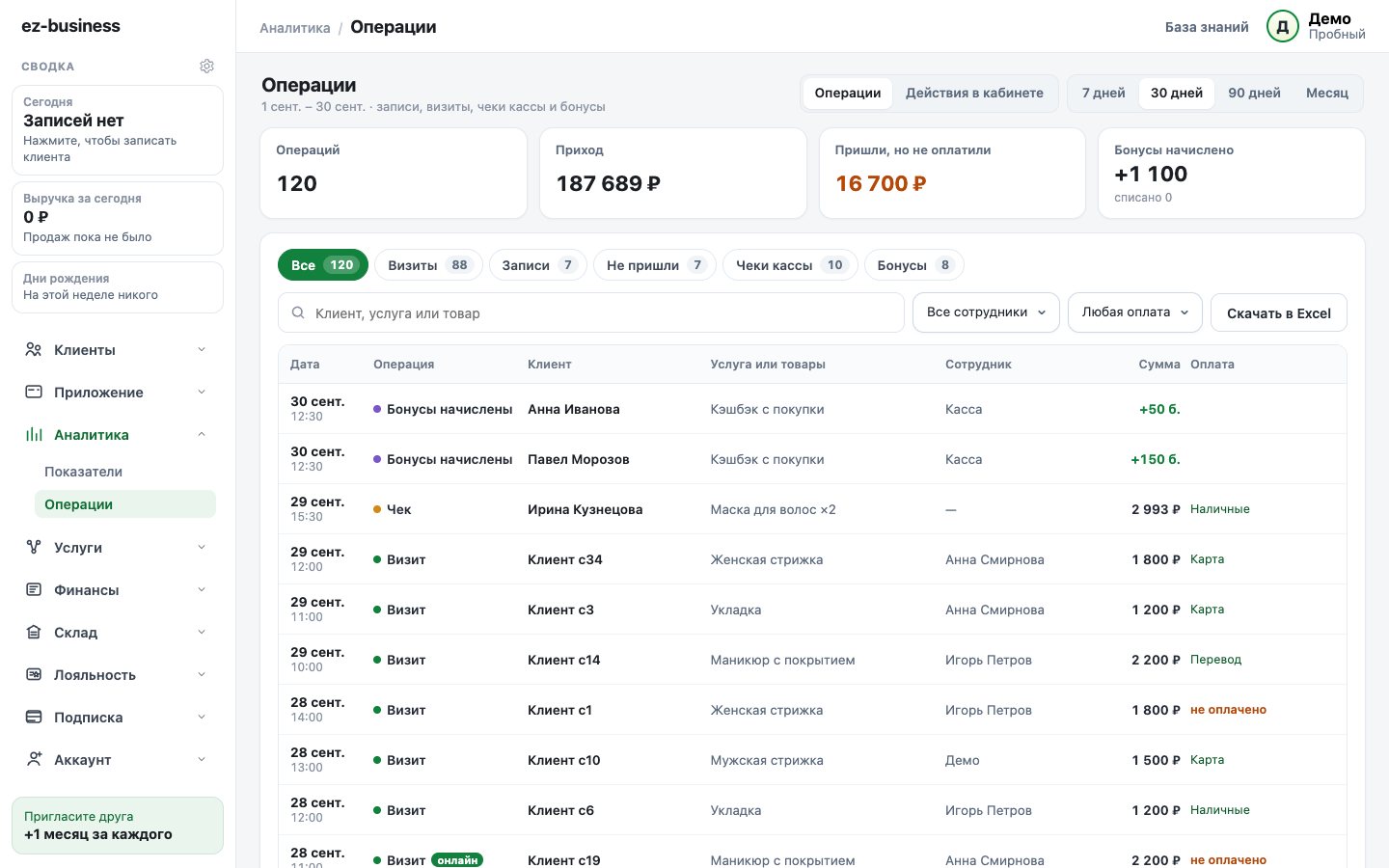Open the Сегодня Записей нет card
The width and height of the screenshot is (1389, 868).
[118, 130]
